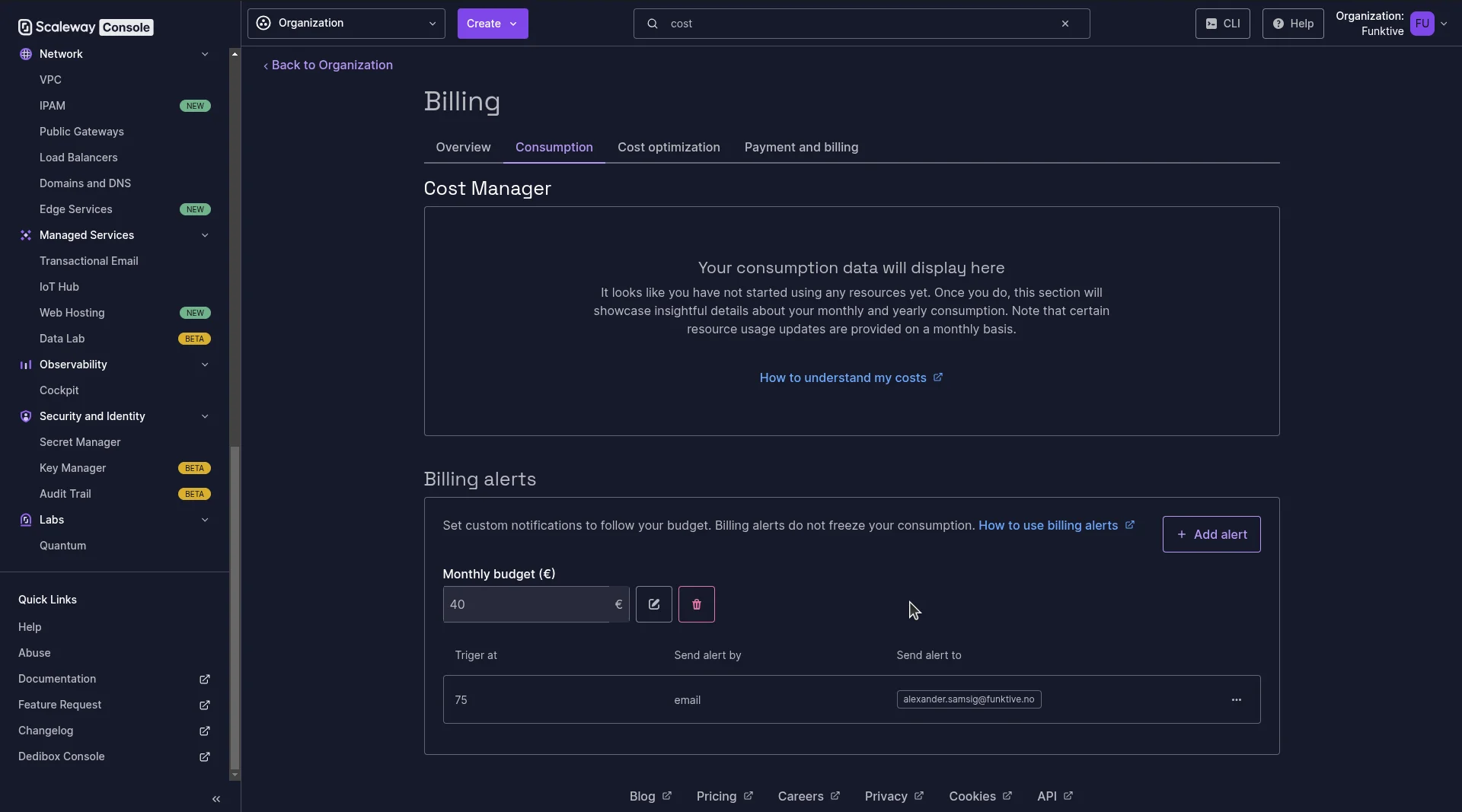Open the Create dropdown button
The image size is (1462, 812).
(493, 24)
